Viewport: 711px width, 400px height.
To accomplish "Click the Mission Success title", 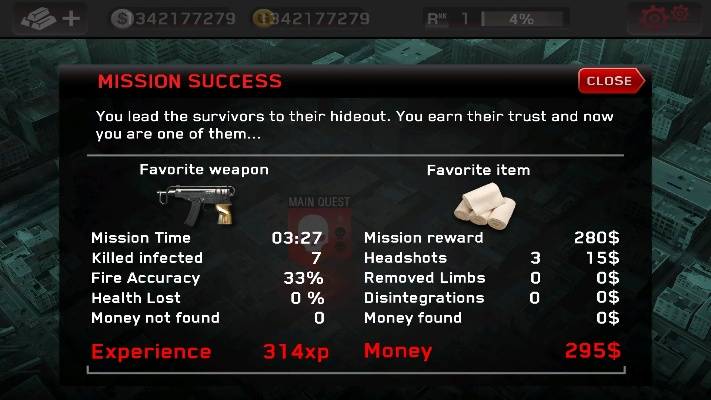I will (x=190, y=81).
